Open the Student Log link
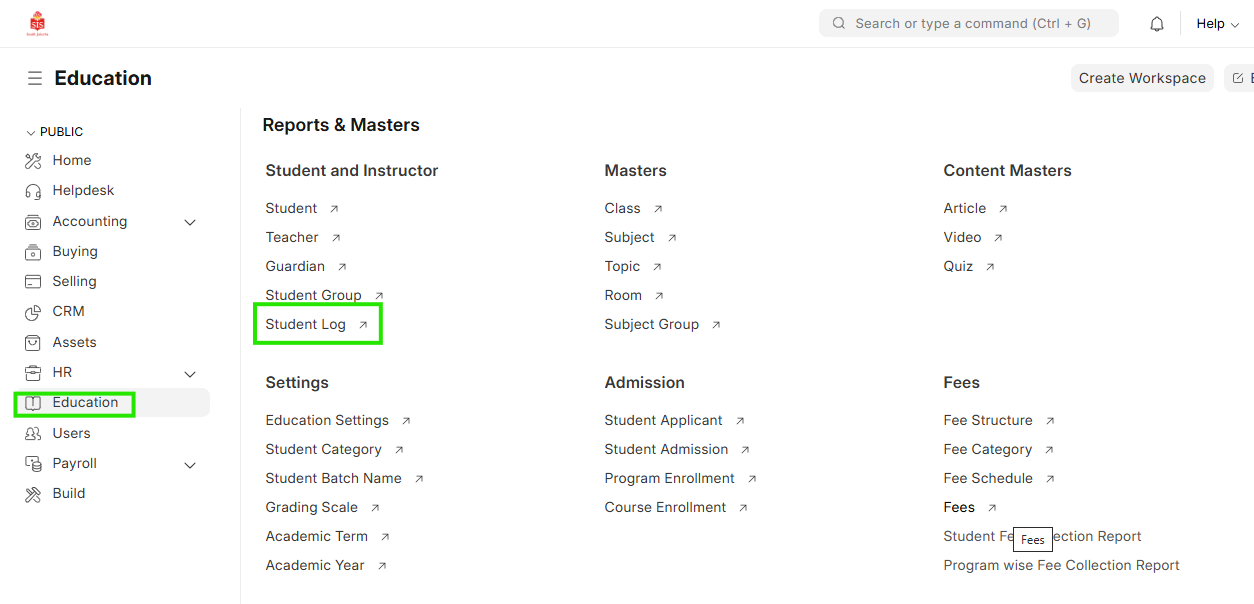 pos(305,325)
